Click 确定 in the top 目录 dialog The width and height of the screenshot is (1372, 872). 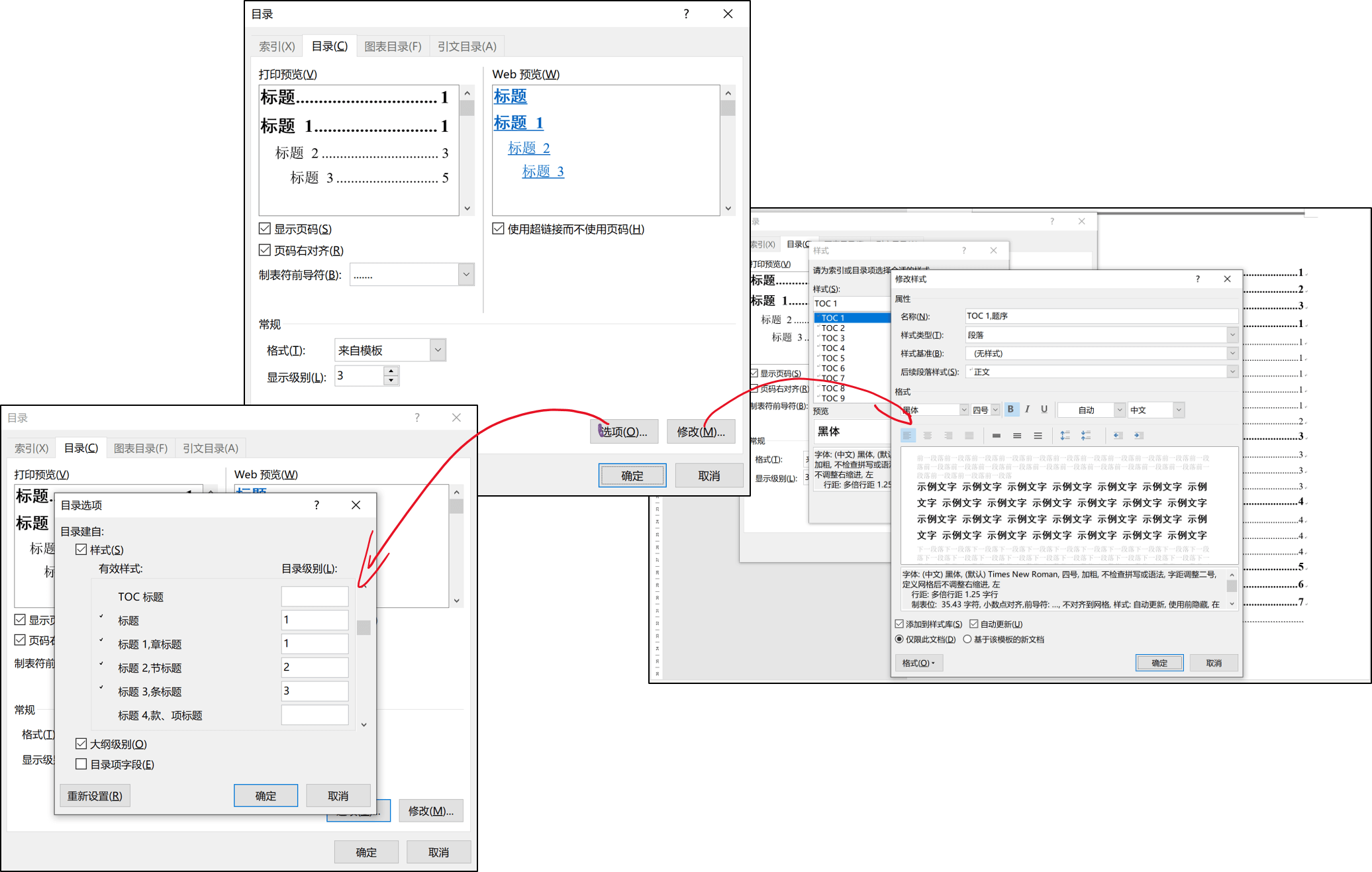click(632, 475)
